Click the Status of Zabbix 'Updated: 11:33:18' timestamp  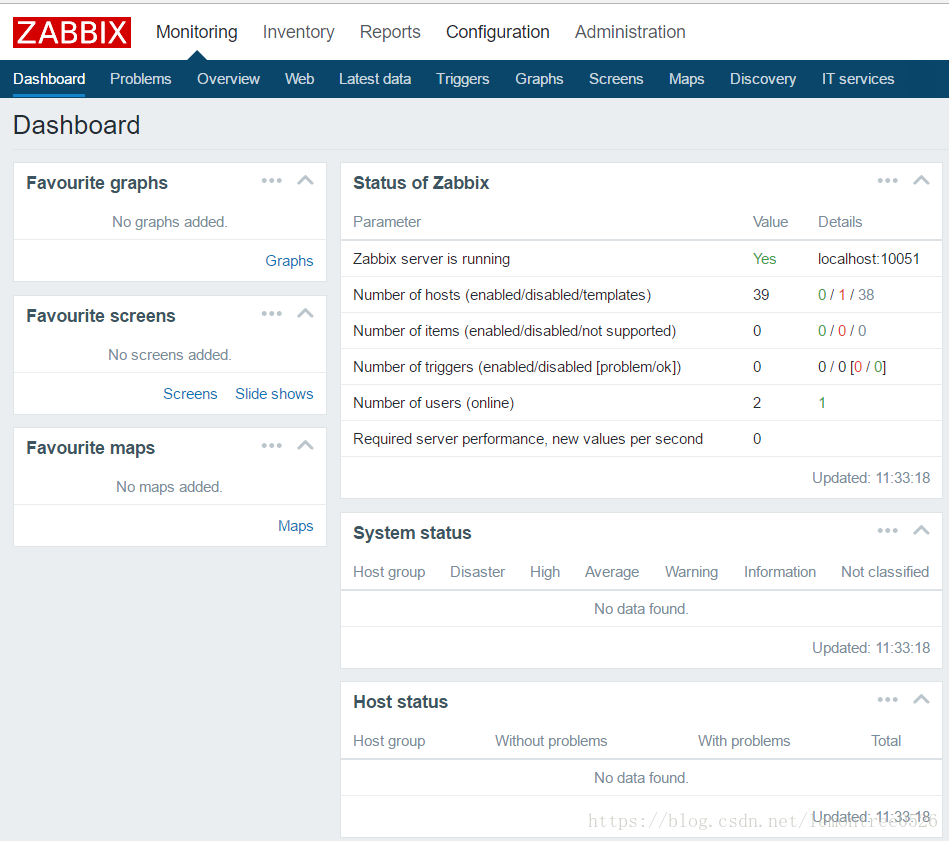871,478
